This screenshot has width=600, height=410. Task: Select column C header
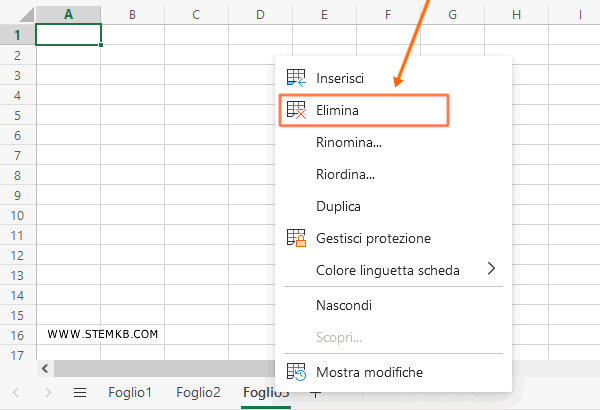[x=196, y=15]
